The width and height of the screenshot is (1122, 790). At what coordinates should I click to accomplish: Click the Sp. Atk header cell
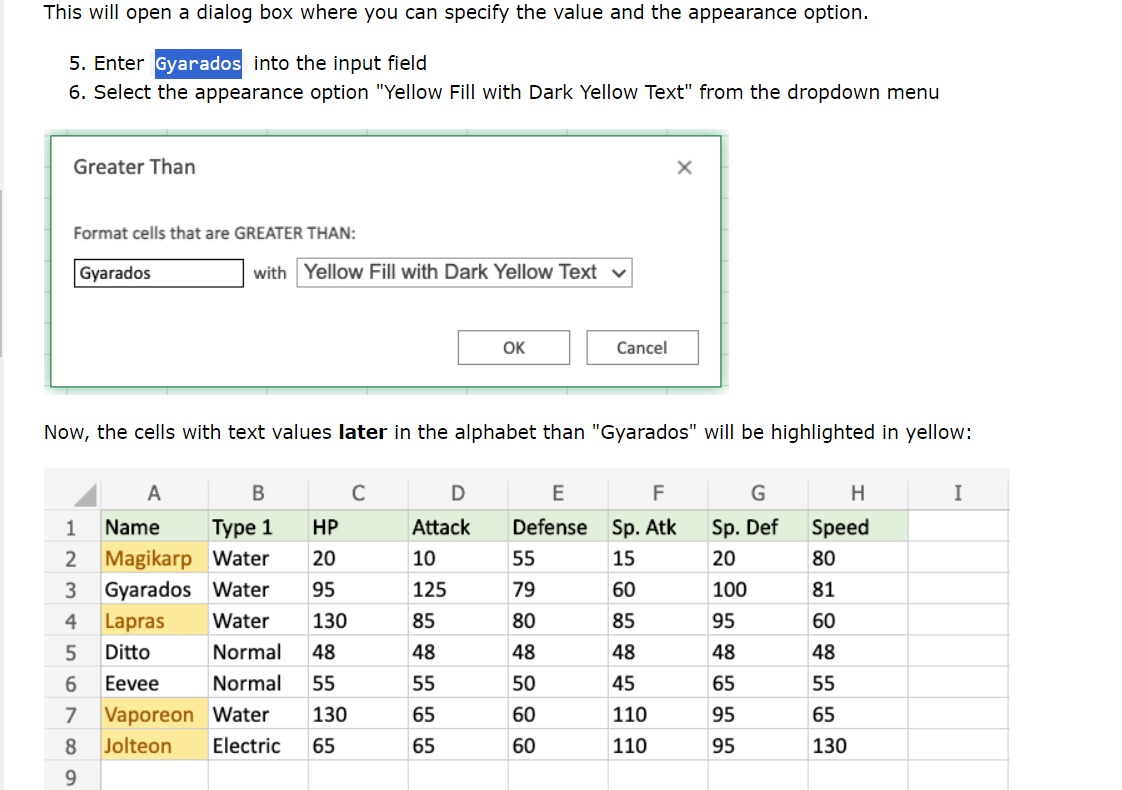644,527
